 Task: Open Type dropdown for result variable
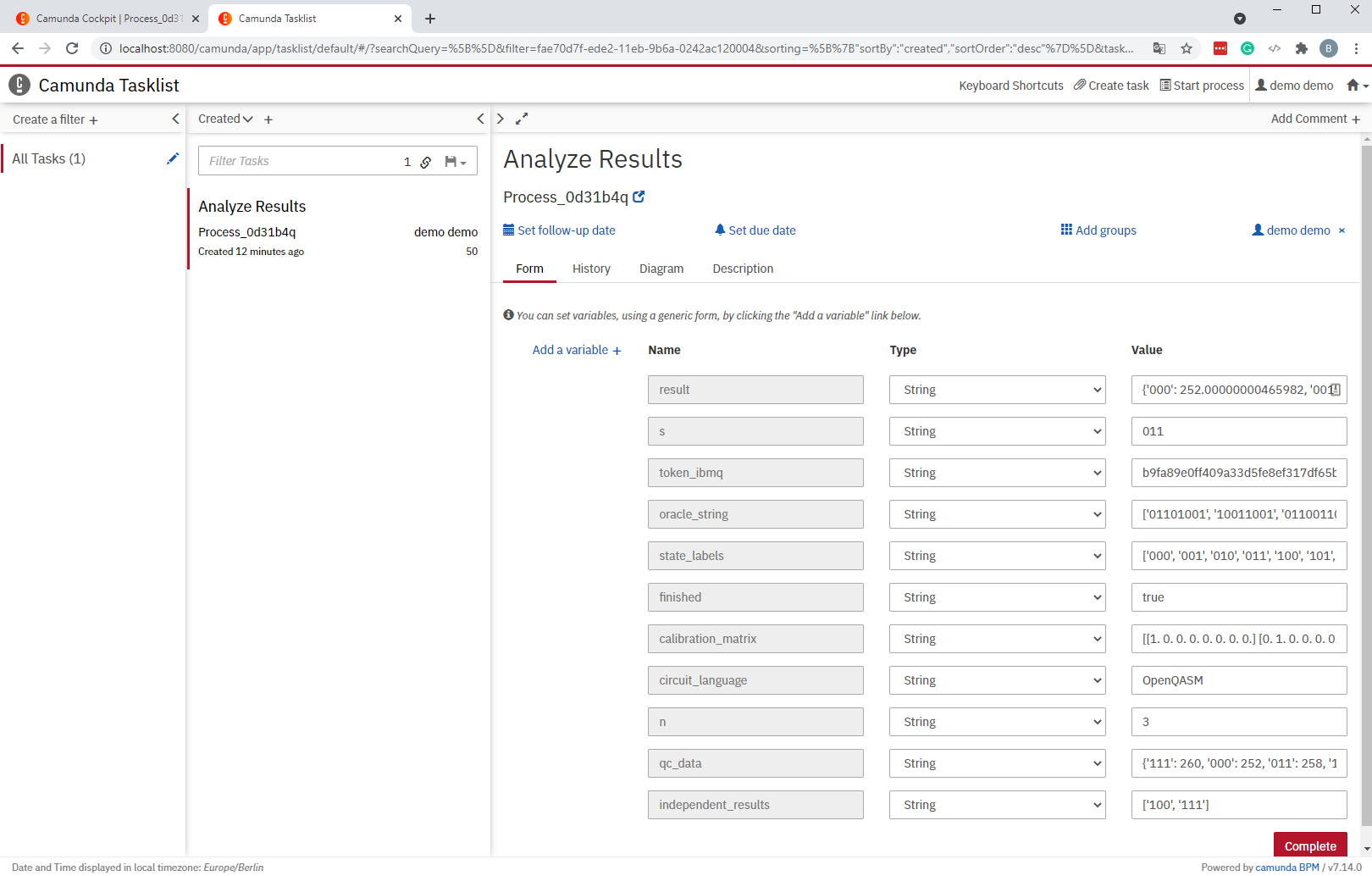(x=997, y=390)
